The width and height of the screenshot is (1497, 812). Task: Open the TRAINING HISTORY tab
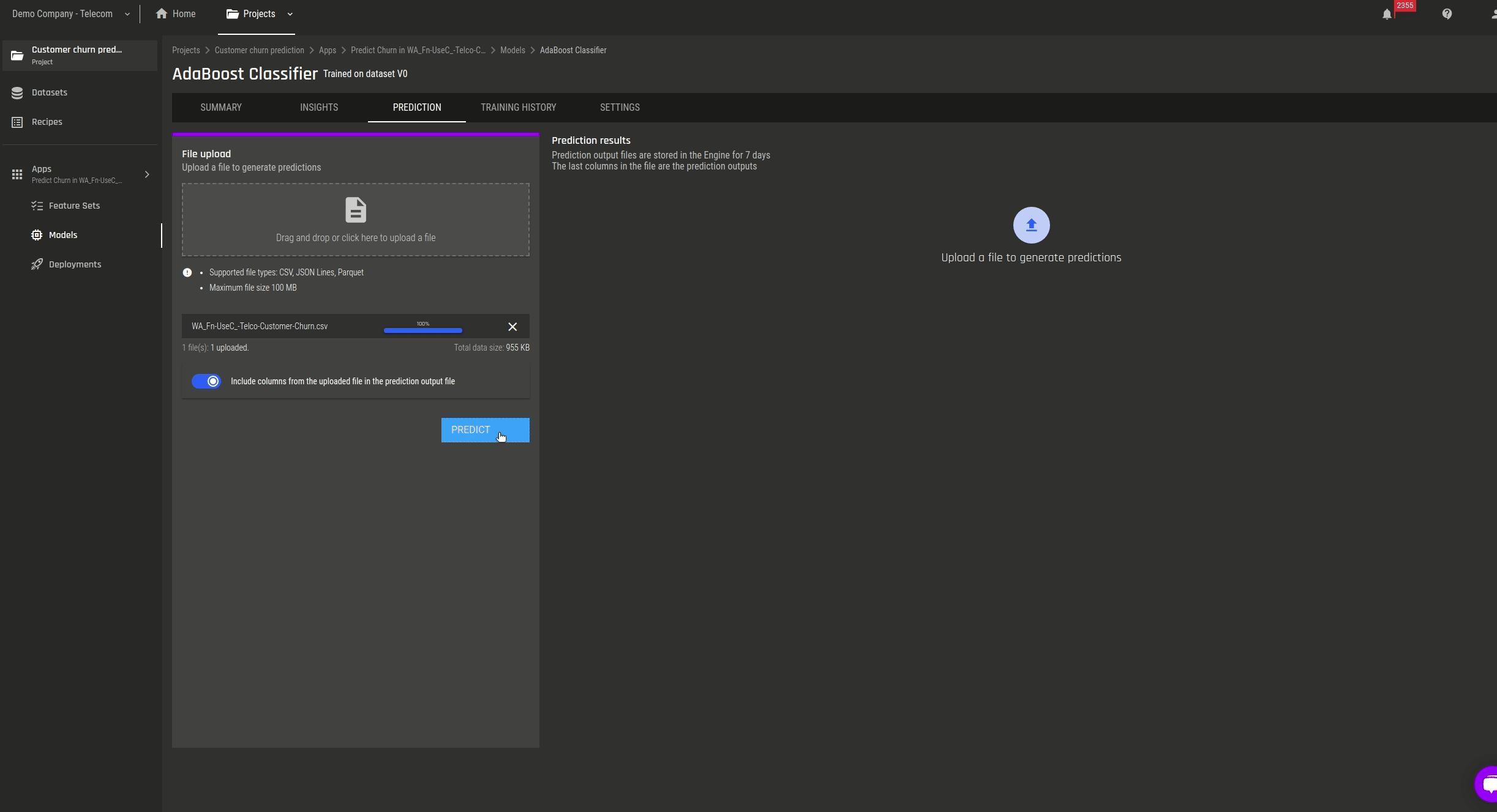519,107
